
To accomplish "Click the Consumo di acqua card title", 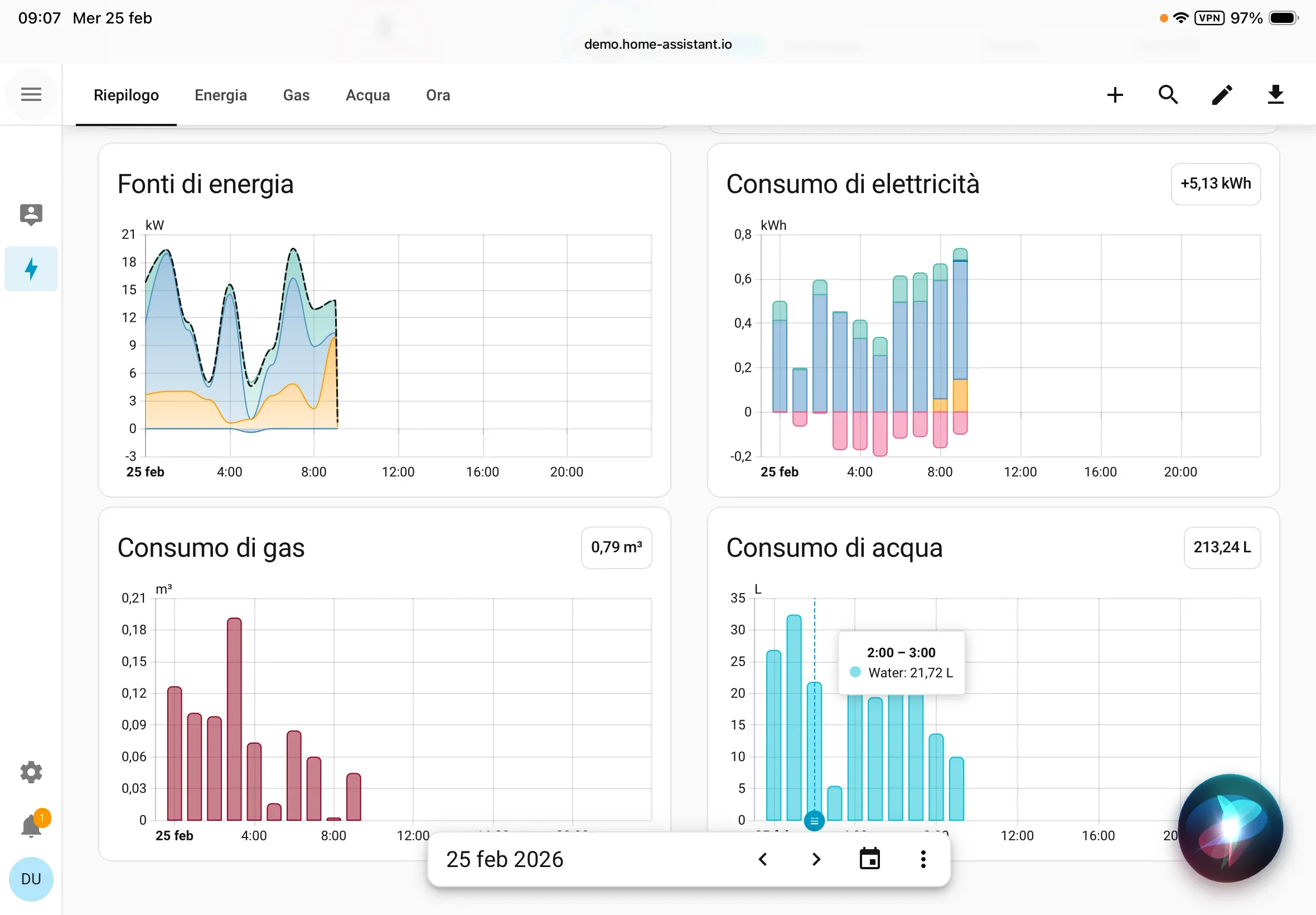I will tap(834, 548).
